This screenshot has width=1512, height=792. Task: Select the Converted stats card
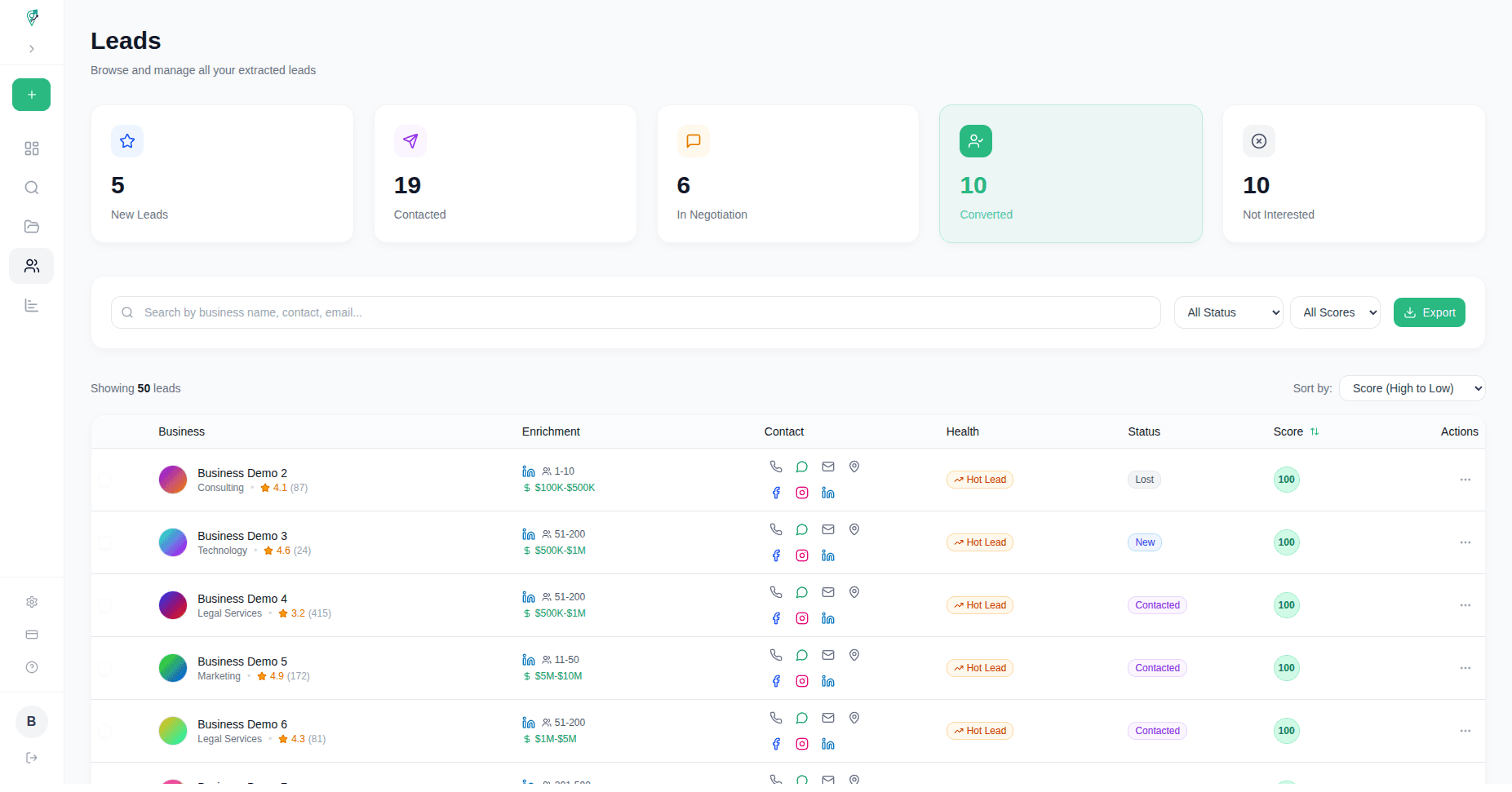tap(1071, 174)
